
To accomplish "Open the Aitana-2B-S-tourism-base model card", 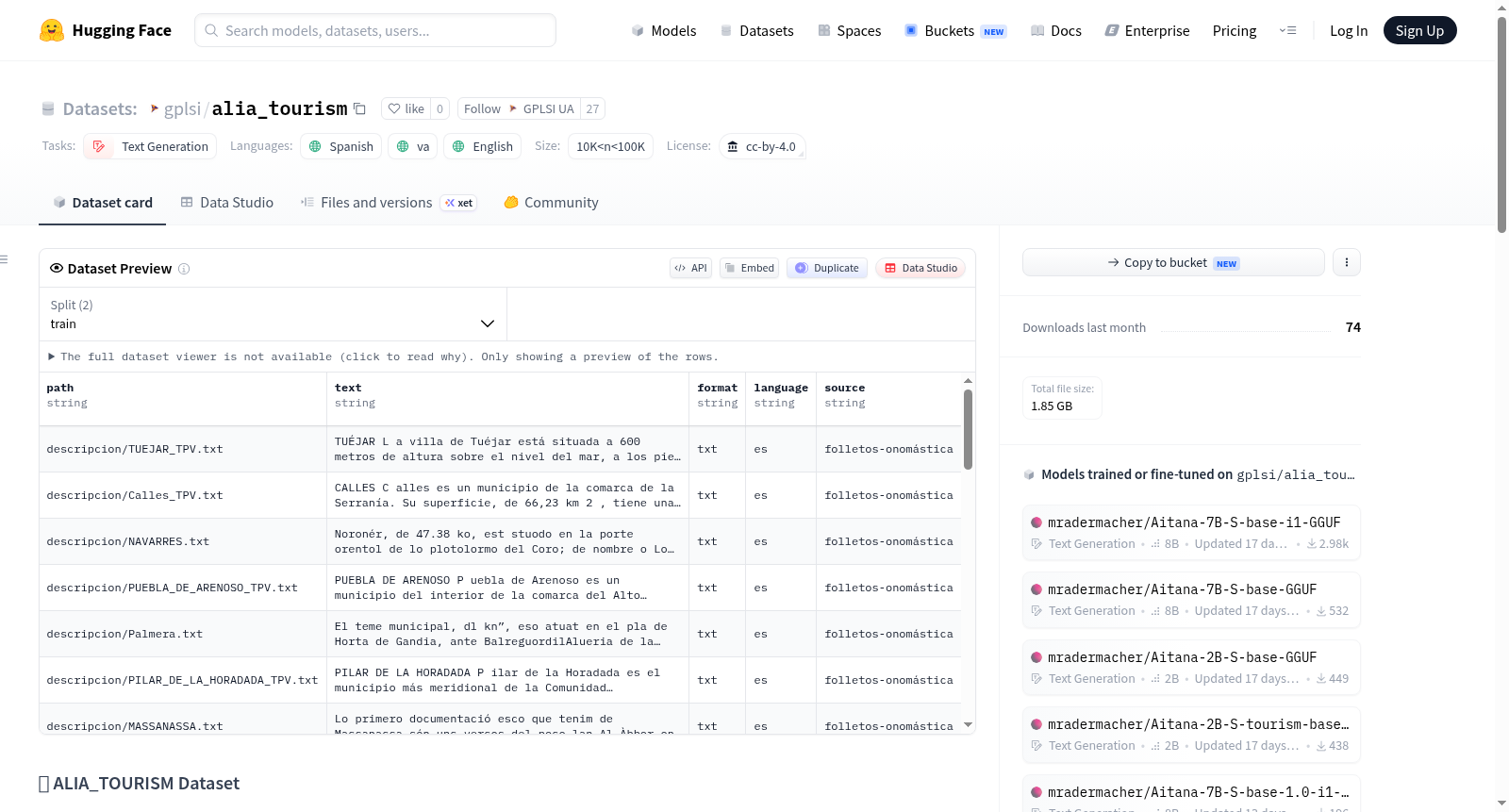I will 1191,734.
